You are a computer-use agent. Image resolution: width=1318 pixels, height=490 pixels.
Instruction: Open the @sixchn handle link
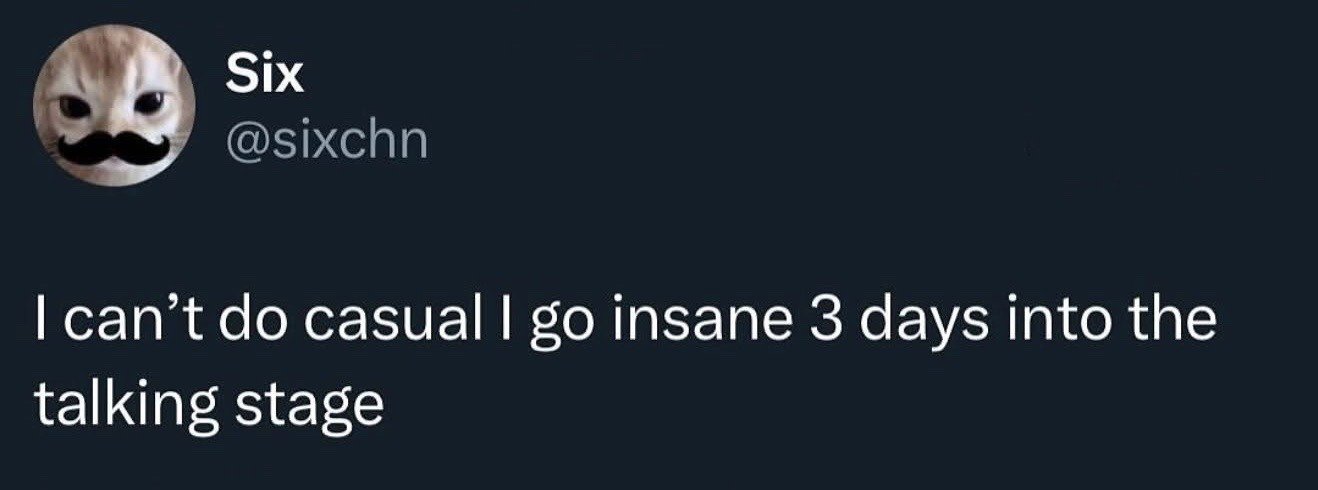click(326, 140)
